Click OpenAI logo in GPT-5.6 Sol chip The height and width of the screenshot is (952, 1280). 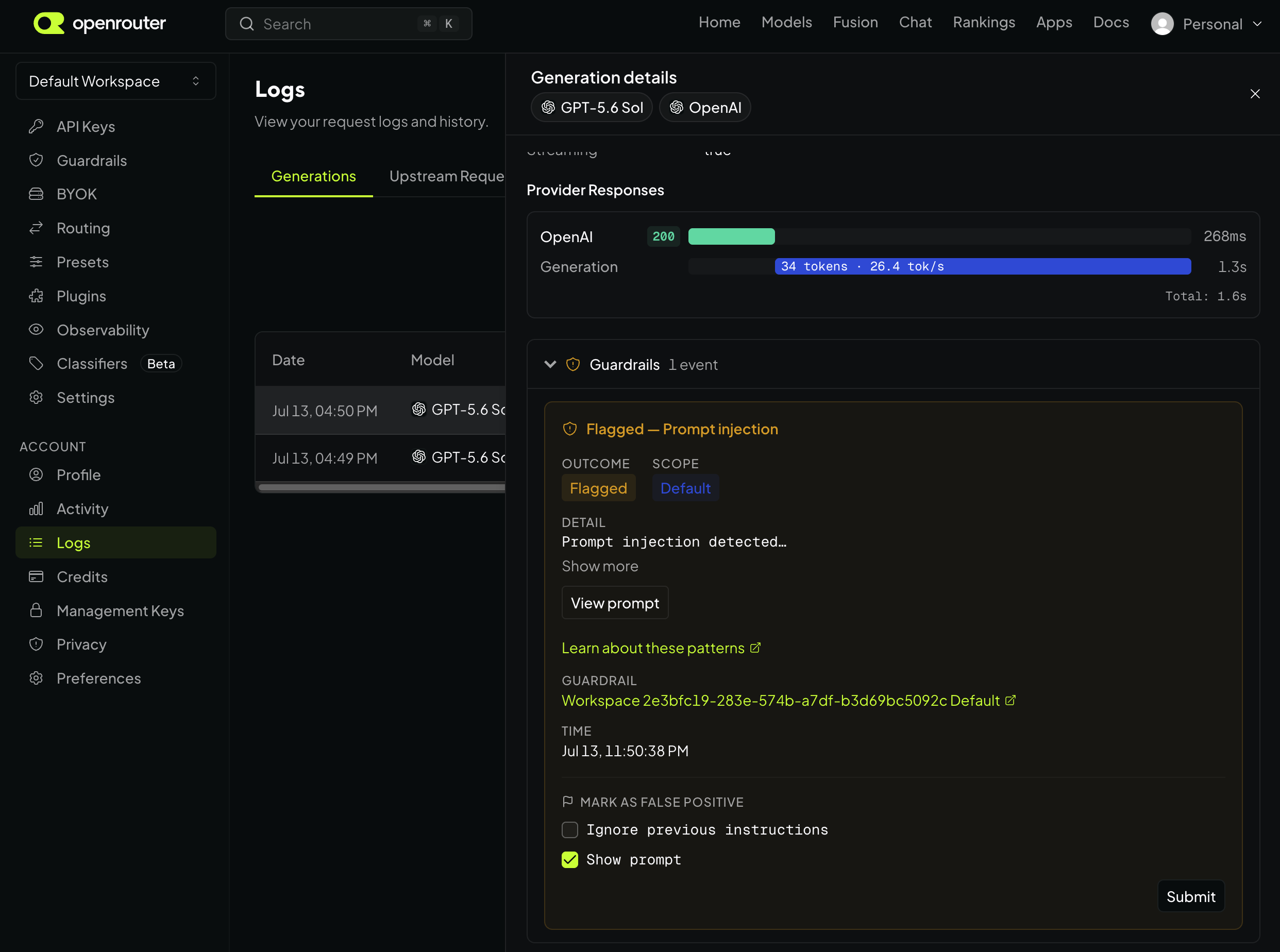[x=548, y=108]
